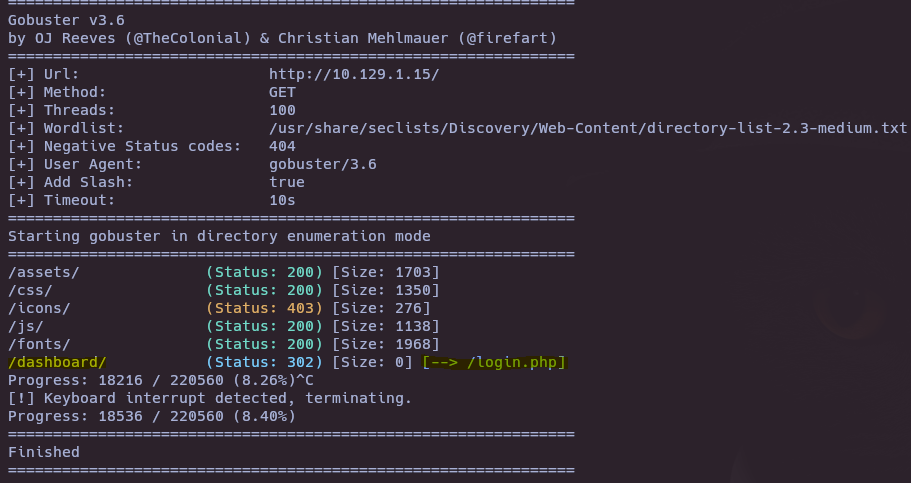Click the /assets/ directory result
The width and height of the screenshot is (911, 483).
pyautogui.click(x=44, y=273)
